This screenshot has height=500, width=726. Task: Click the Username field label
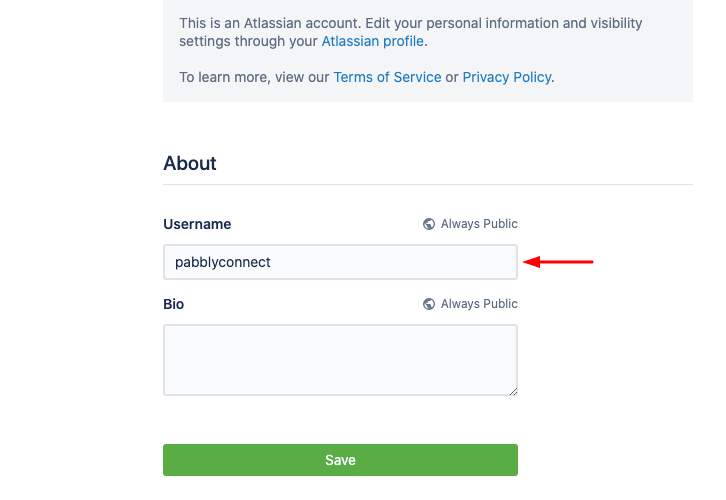coord(197,224)
